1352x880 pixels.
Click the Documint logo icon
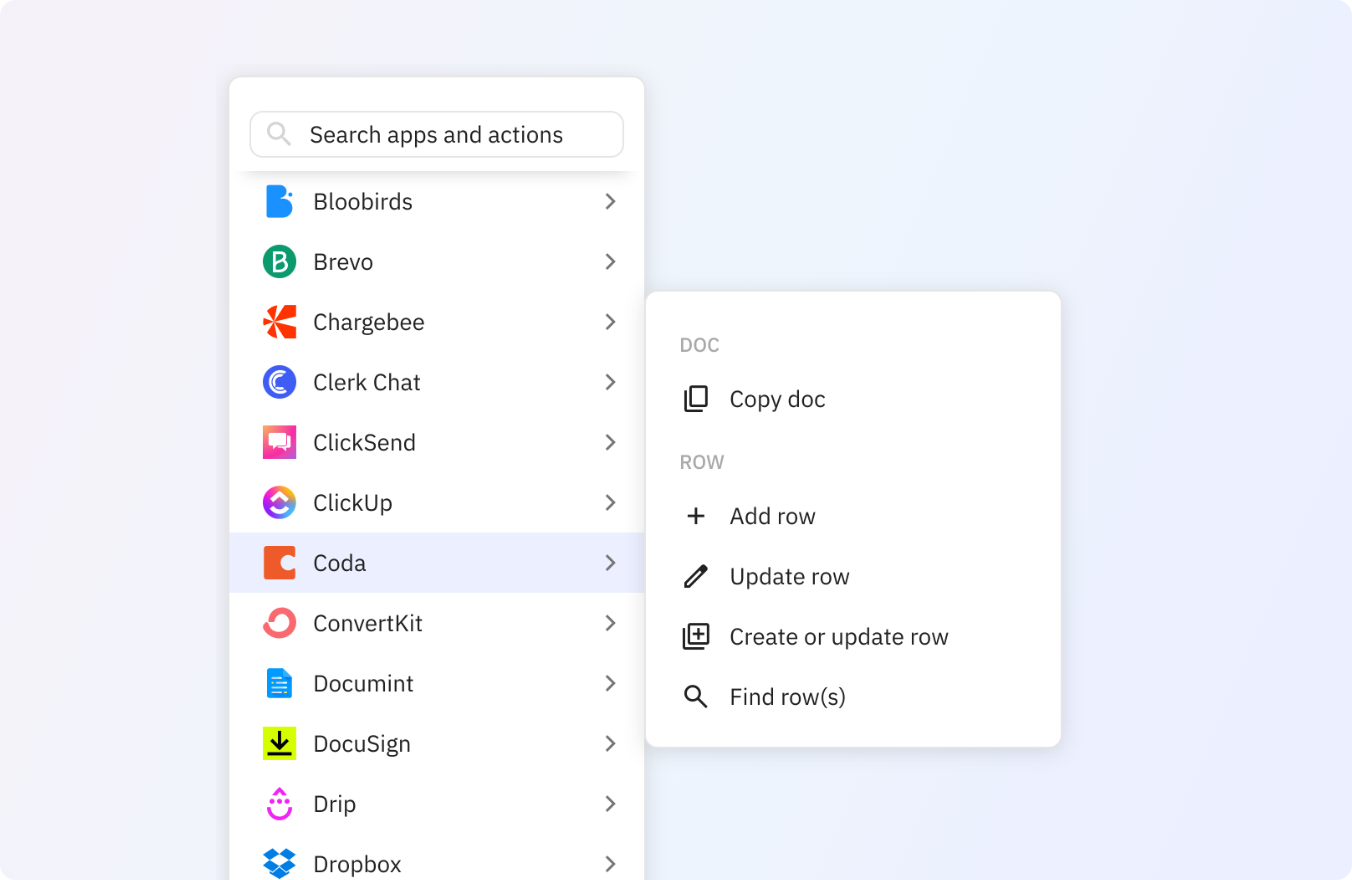tap(279, 683)
